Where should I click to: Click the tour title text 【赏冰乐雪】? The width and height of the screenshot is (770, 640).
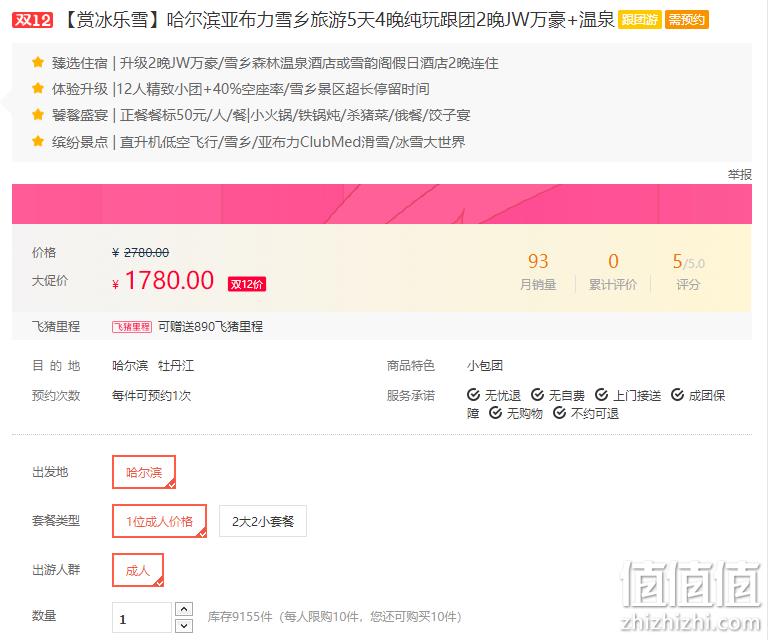pyautogui.click(x=113, y=20)
